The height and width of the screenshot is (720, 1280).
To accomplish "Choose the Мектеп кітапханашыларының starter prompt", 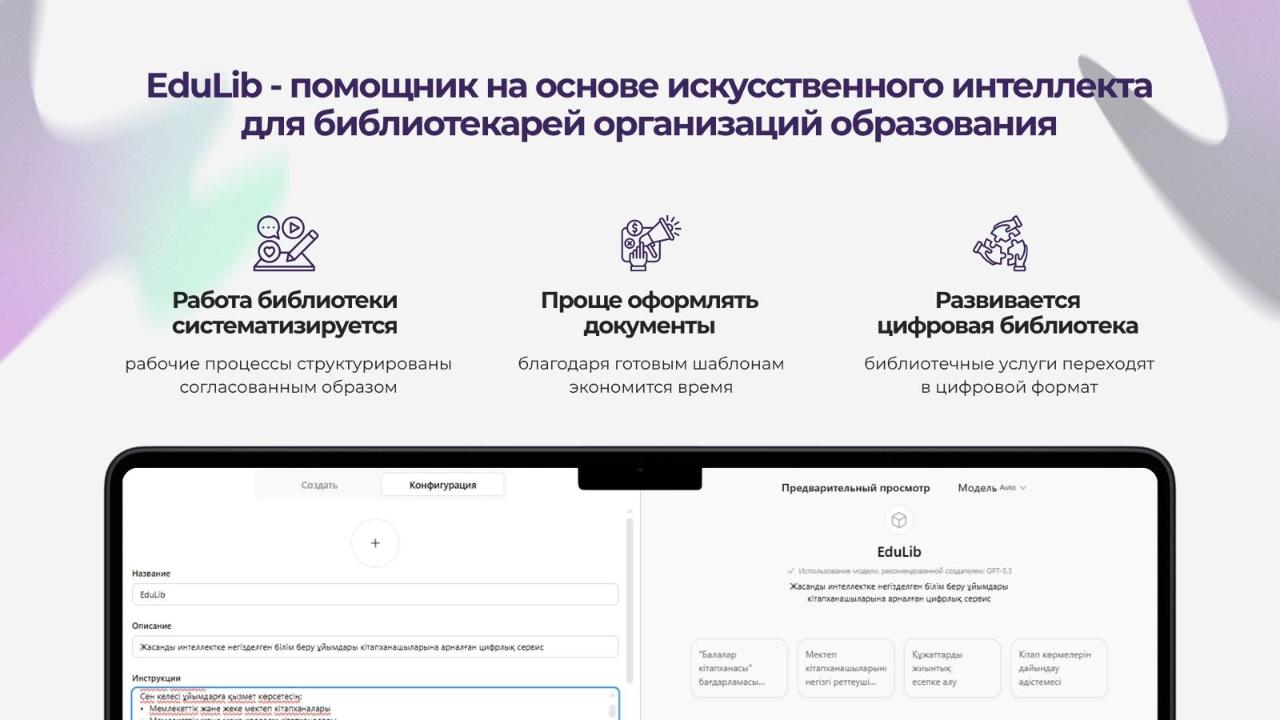I will 846,668.
